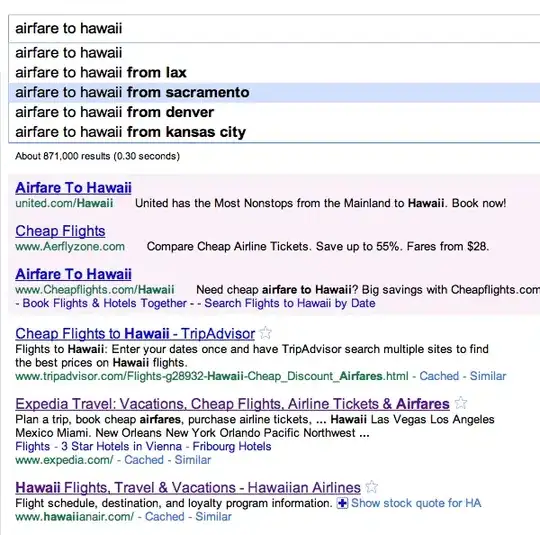Star the TripAdvisor Cheap Flights result
Viewport: 540px width, 535px height.
click(265, 333)
